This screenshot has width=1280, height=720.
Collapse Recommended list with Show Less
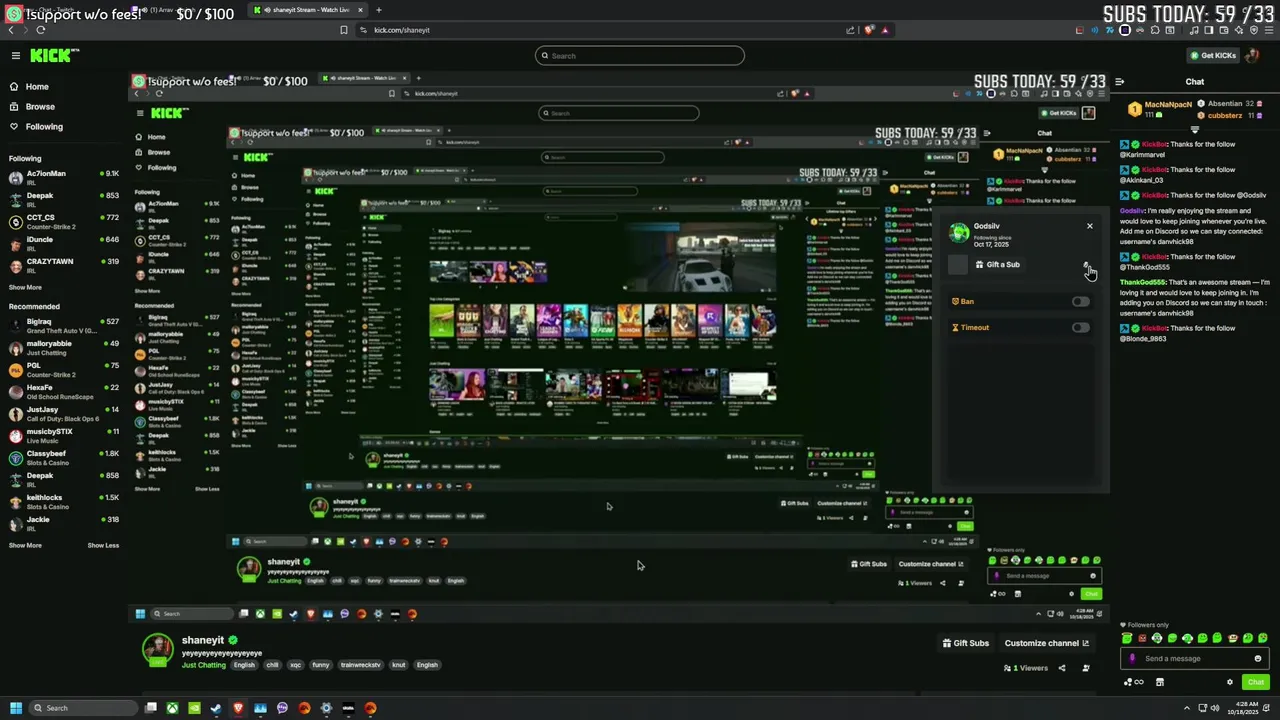[103, 545]
